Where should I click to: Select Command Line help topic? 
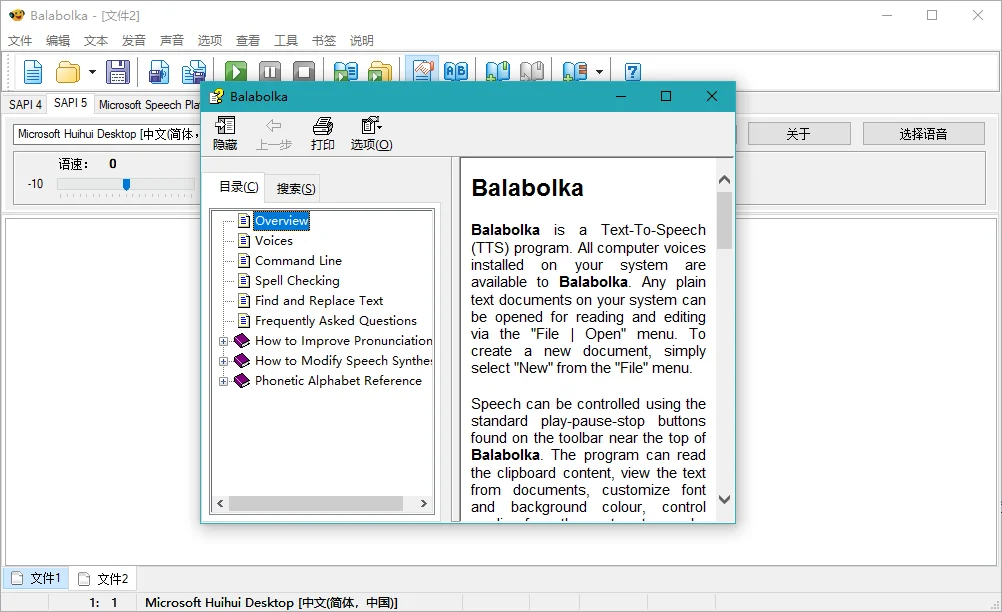(x=298, y=261)
